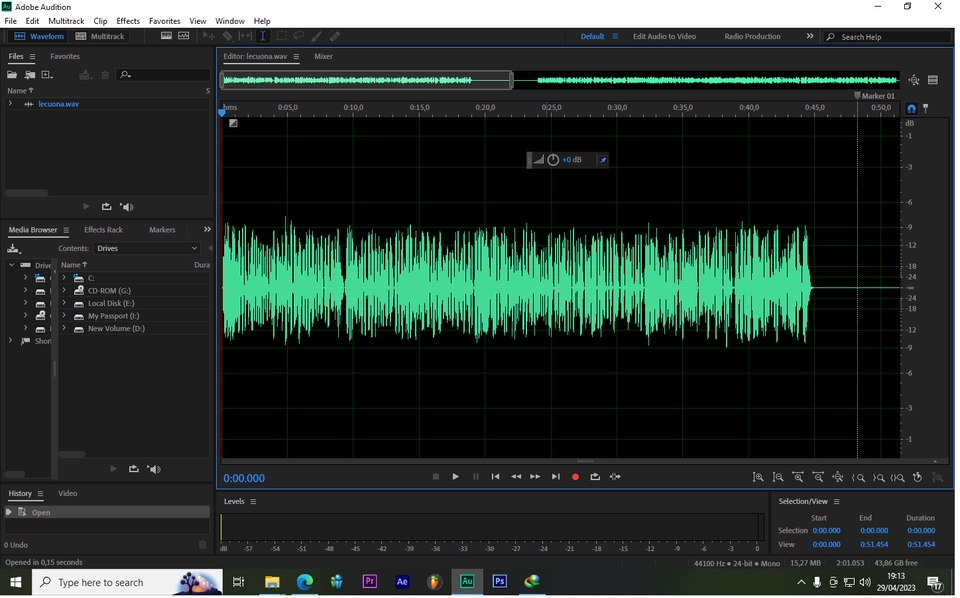Click Marker 01 on the timeline
Viewport: 960px width, 598px height.
tap(875, 96)
